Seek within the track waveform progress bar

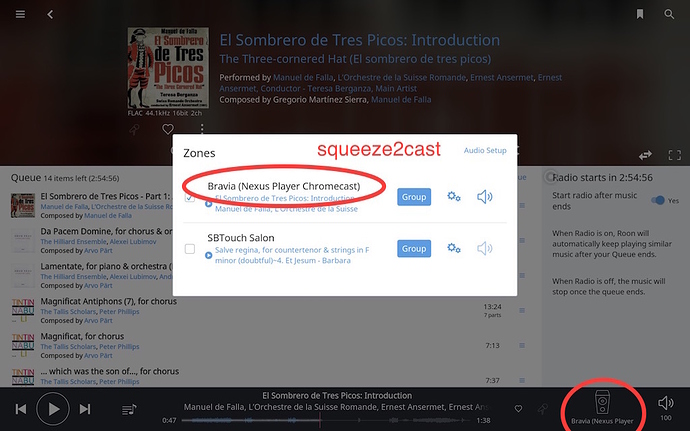tap(336, 420)
